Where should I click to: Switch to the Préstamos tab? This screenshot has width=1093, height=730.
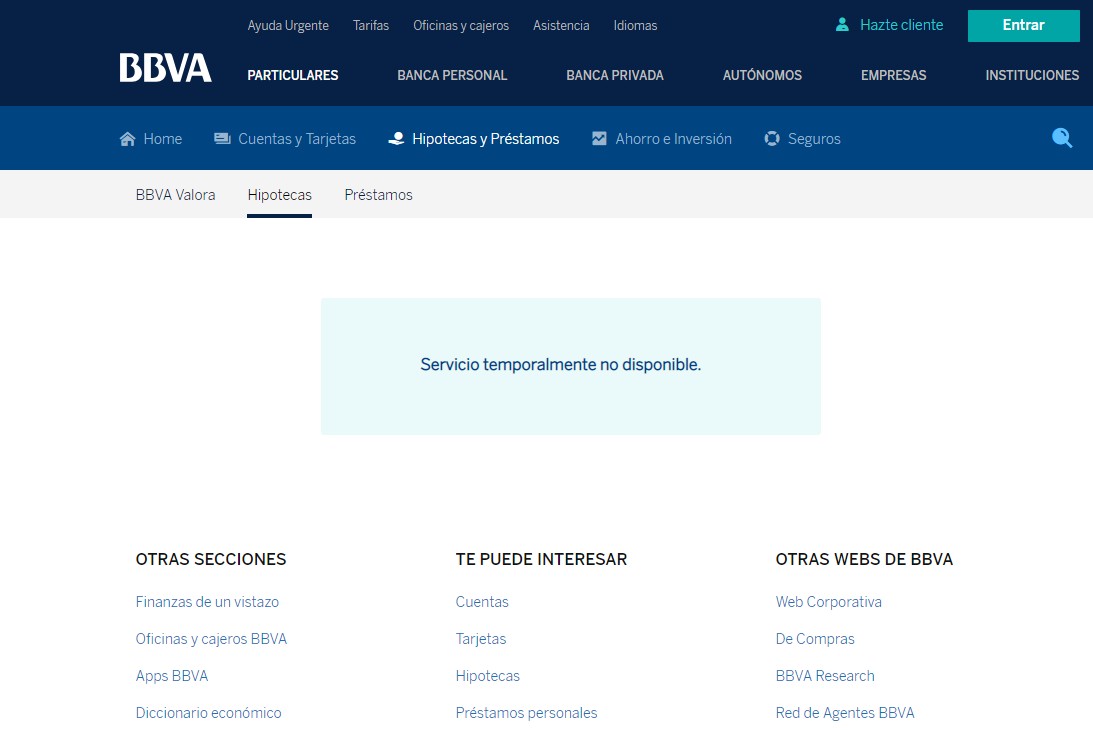(378, 195)
